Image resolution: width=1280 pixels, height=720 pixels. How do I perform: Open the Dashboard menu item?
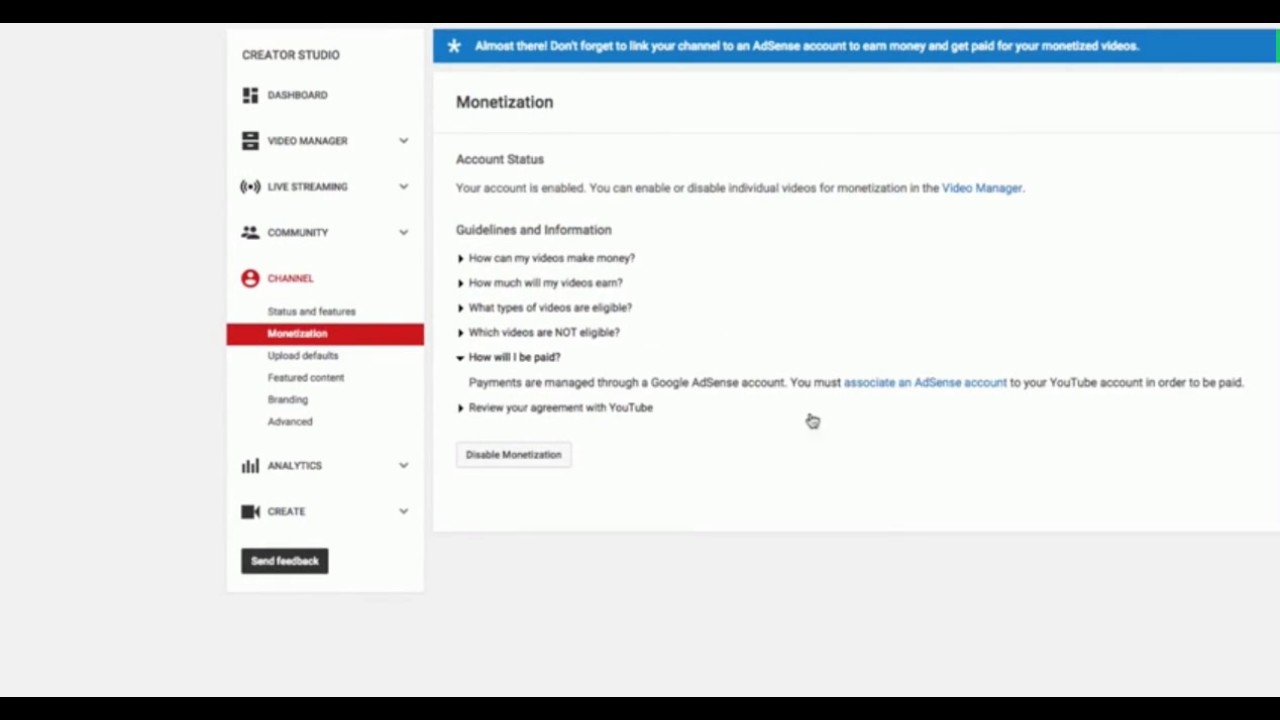click(297, 95)
